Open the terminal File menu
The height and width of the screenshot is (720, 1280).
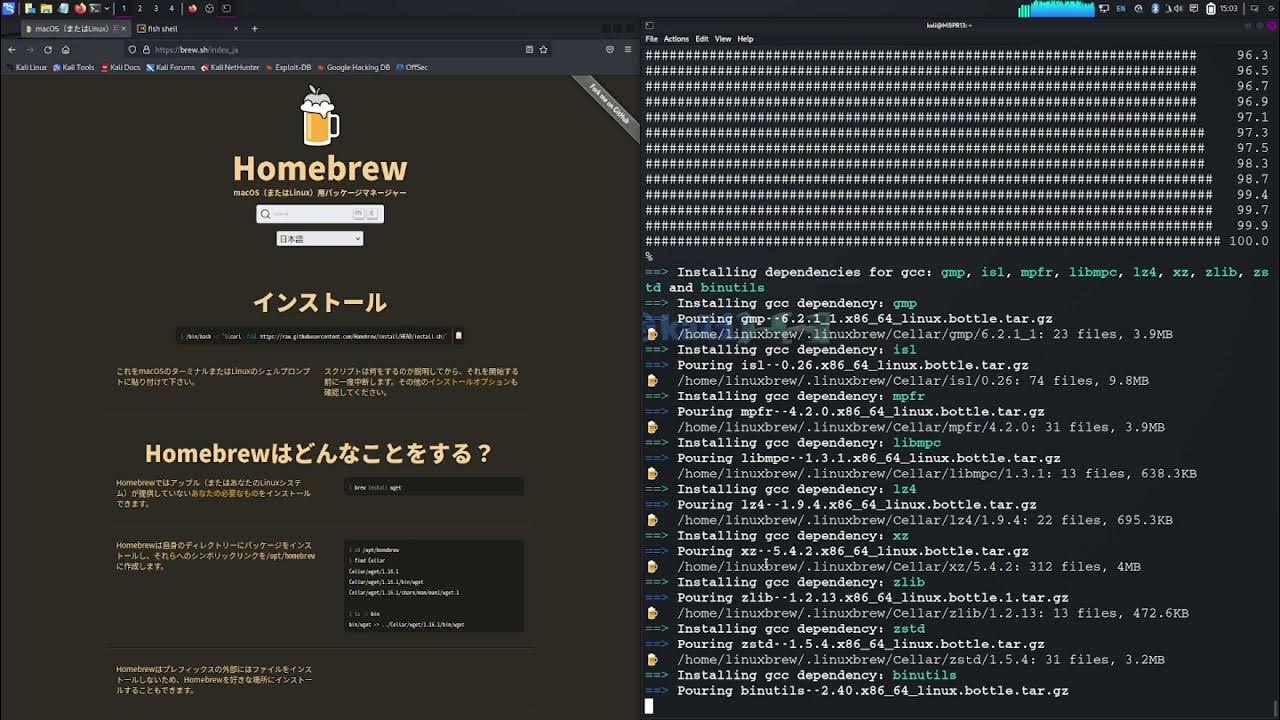651,39
